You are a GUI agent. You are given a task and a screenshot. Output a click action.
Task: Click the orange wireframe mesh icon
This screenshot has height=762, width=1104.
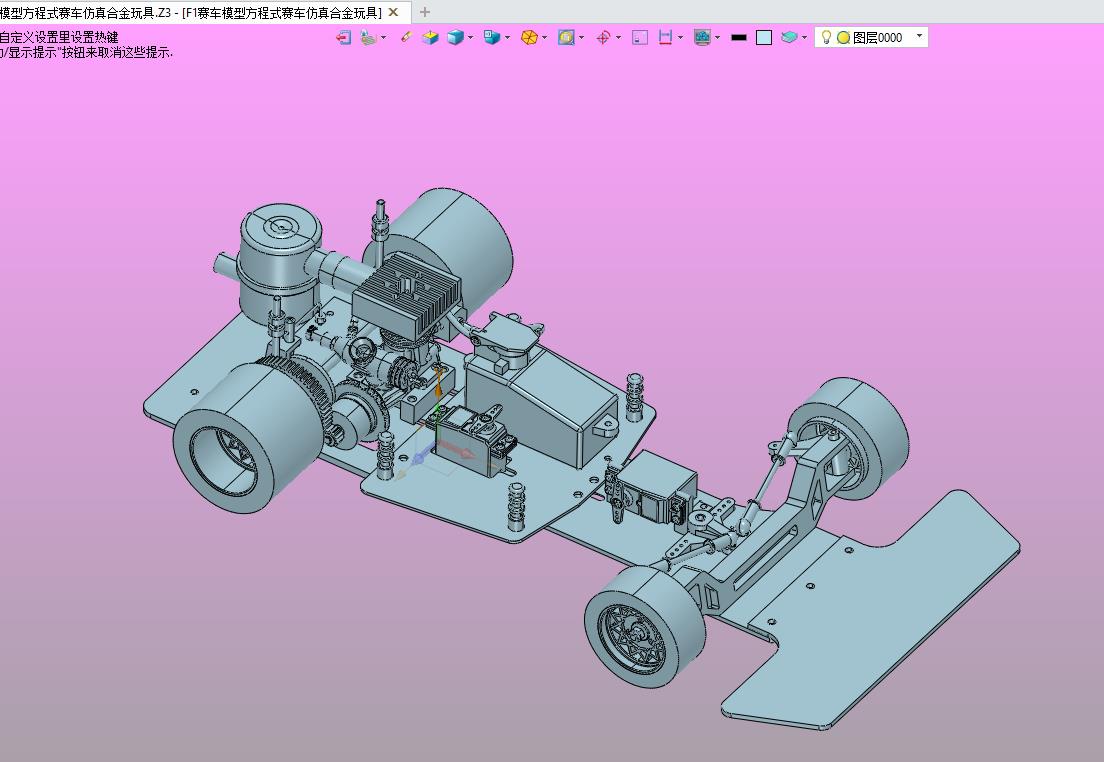pos(530,37)
